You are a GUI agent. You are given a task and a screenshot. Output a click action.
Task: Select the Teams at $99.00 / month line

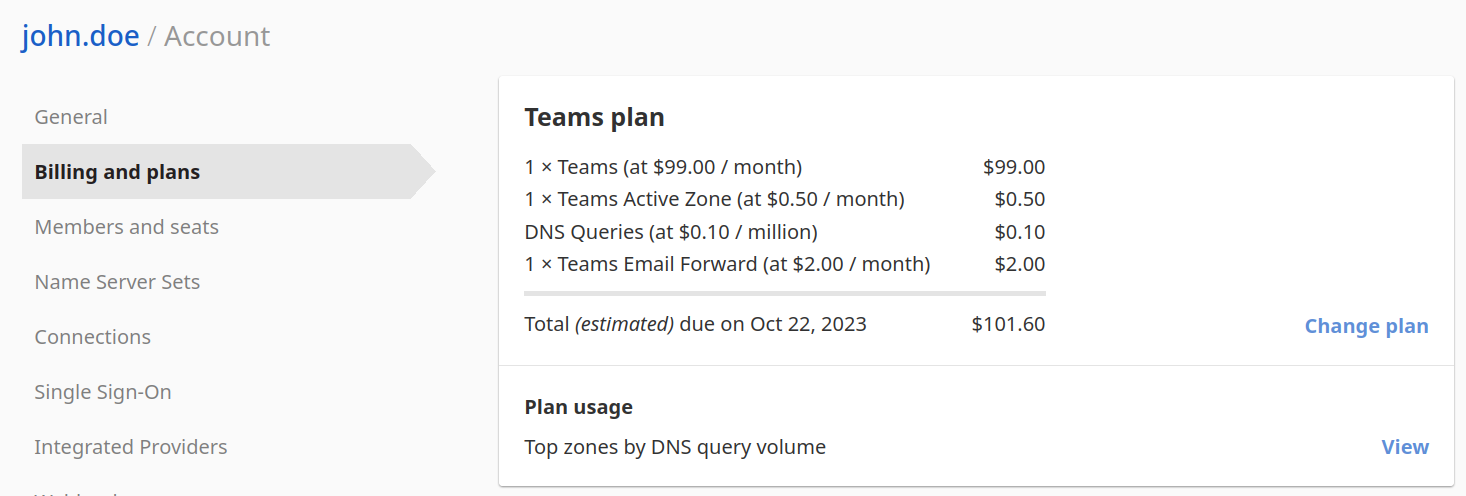(x=663, y=167)
